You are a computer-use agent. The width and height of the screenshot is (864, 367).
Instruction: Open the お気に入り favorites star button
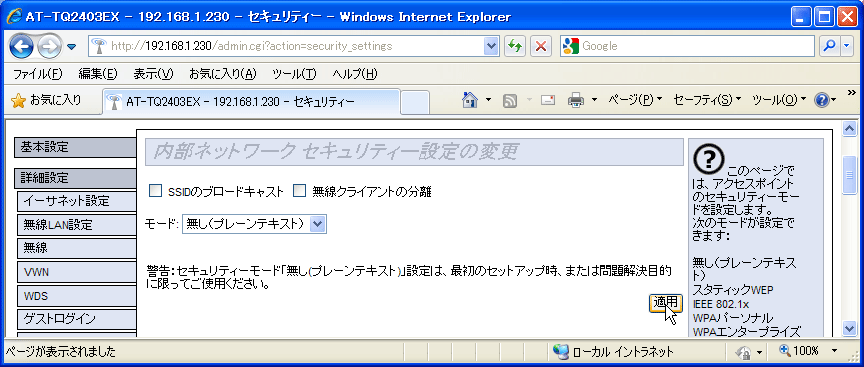click(46, 100)
